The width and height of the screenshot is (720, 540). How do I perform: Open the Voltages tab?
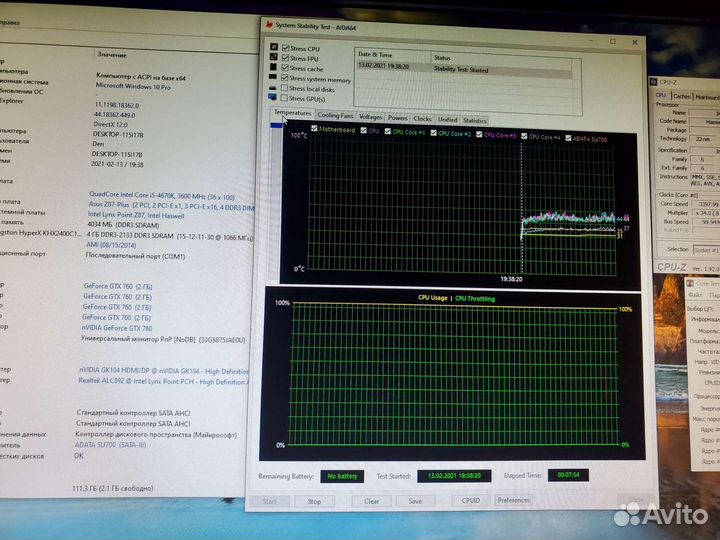click(x=370, y=117)
